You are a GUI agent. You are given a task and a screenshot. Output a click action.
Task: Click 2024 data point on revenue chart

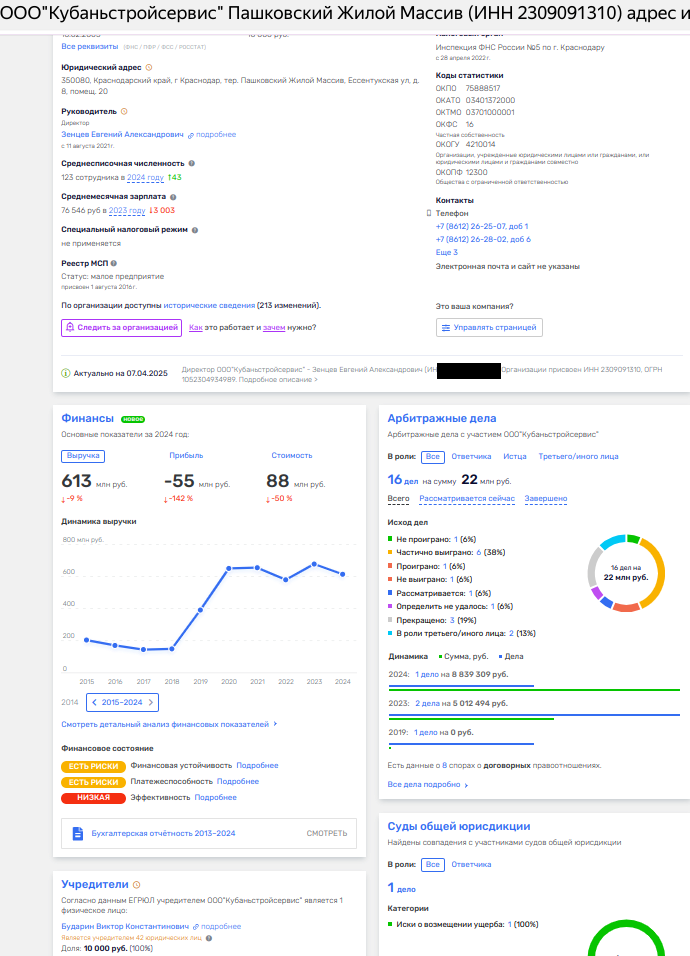(x=343, y=574)
